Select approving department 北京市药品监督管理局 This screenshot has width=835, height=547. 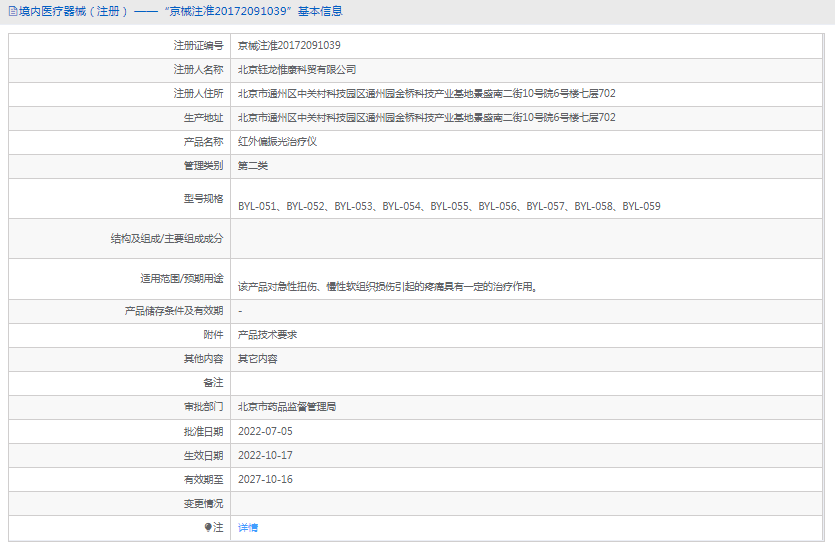287,406
